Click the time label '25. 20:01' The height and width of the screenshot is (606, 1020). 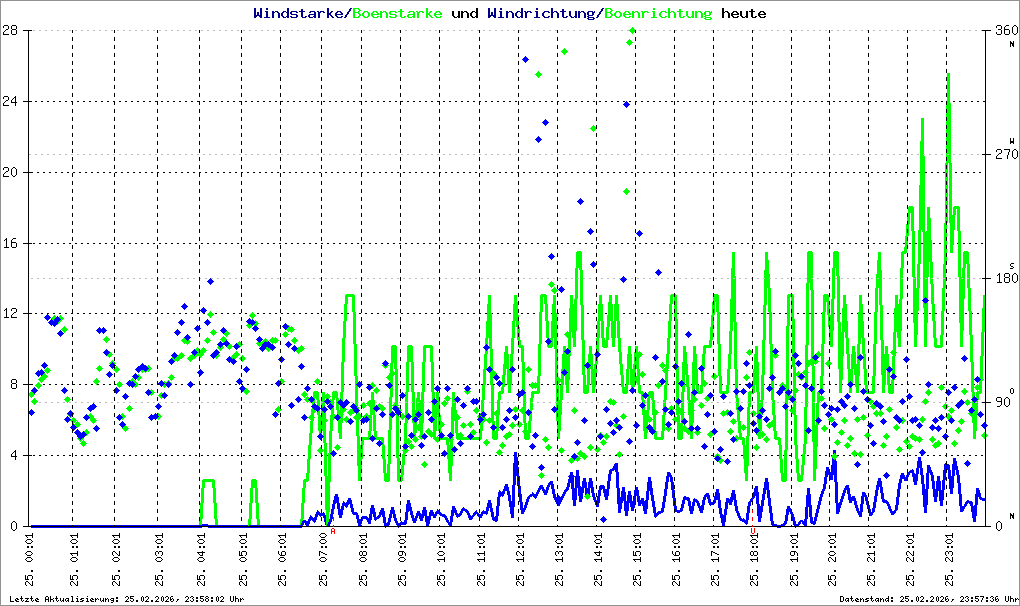coord(833,560)
